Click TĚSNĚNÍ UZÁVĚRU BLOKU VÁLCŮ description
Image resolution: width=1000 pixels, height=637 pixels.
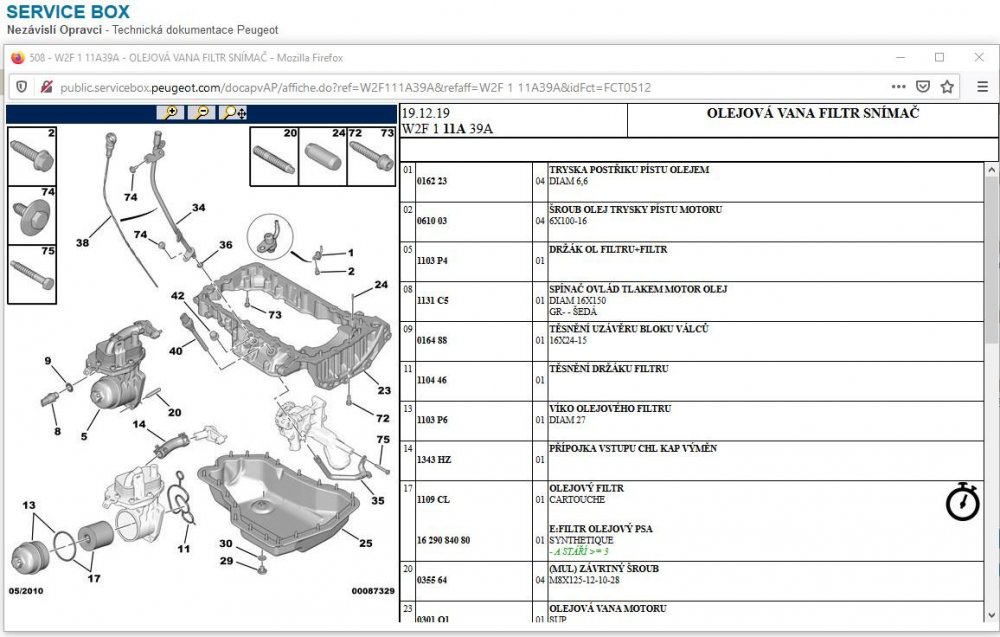pos(629,329)
